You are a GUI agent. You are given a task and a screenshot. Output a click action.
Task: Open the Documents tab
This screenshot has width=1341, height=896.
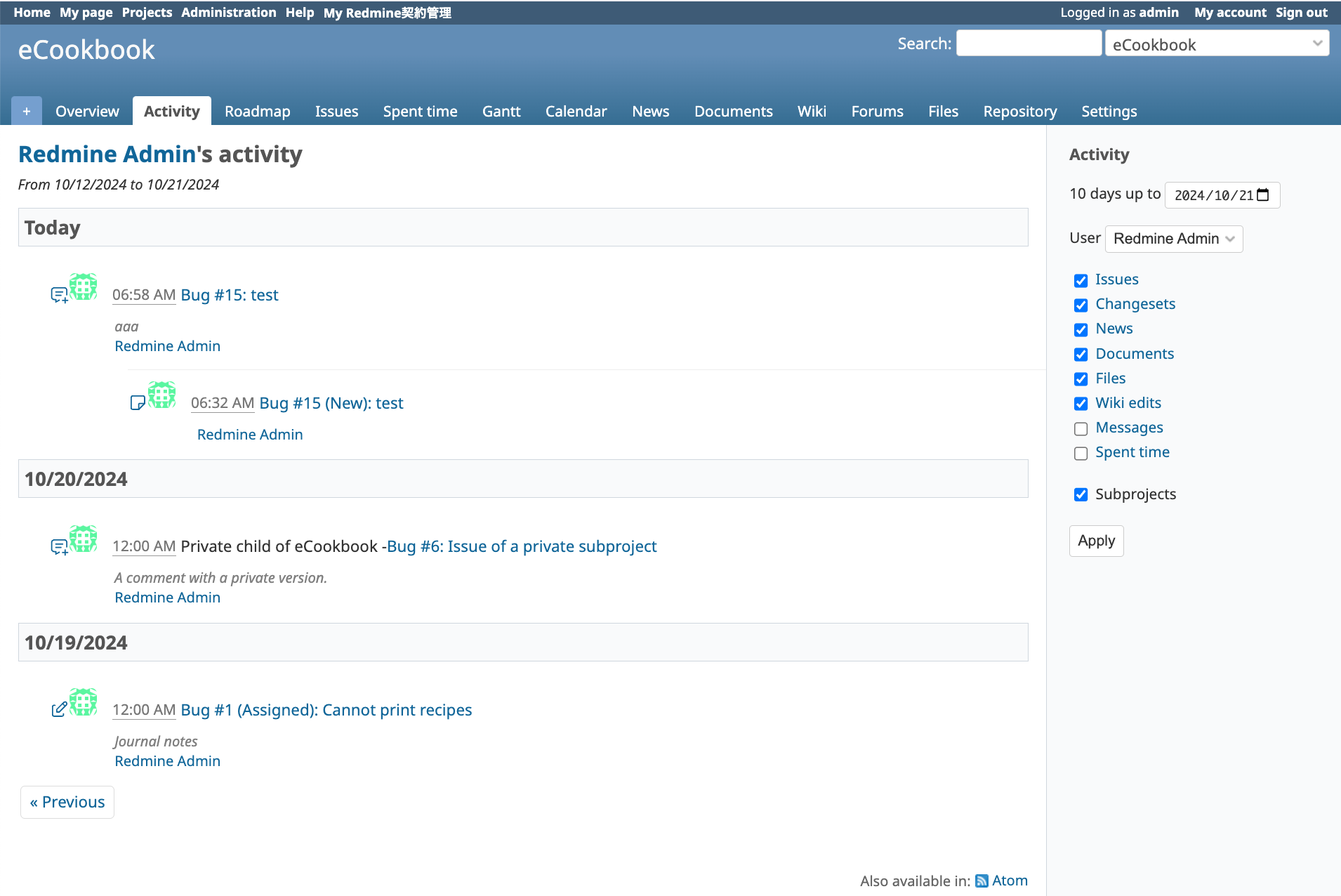click(733, 111)
